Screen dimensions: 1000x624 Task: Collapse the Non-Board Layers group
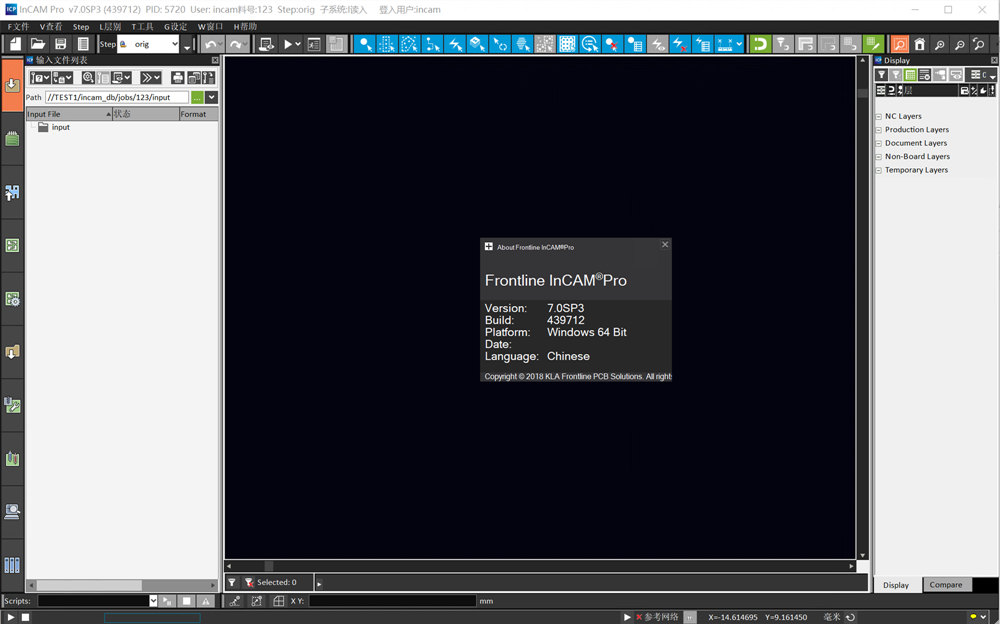coord(878,157)
